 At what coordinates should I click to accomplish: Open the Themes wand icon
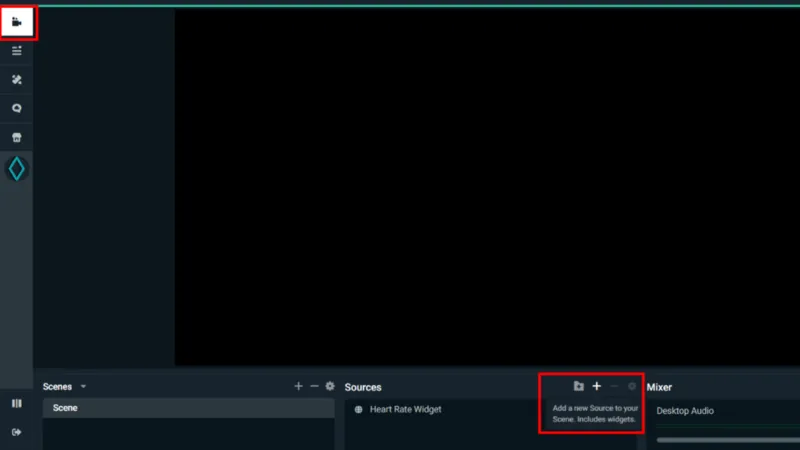pos(17,80)
